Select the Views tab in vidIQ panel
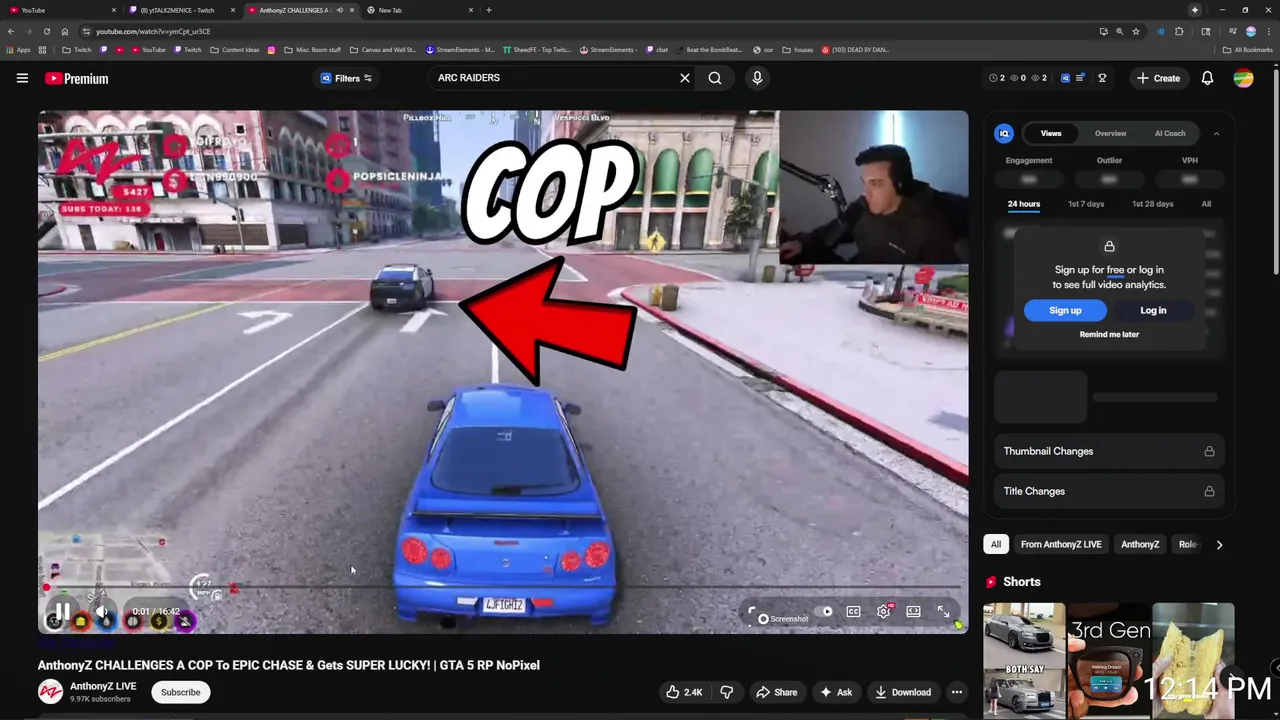1280x720 pixels. click(1051, 133)
